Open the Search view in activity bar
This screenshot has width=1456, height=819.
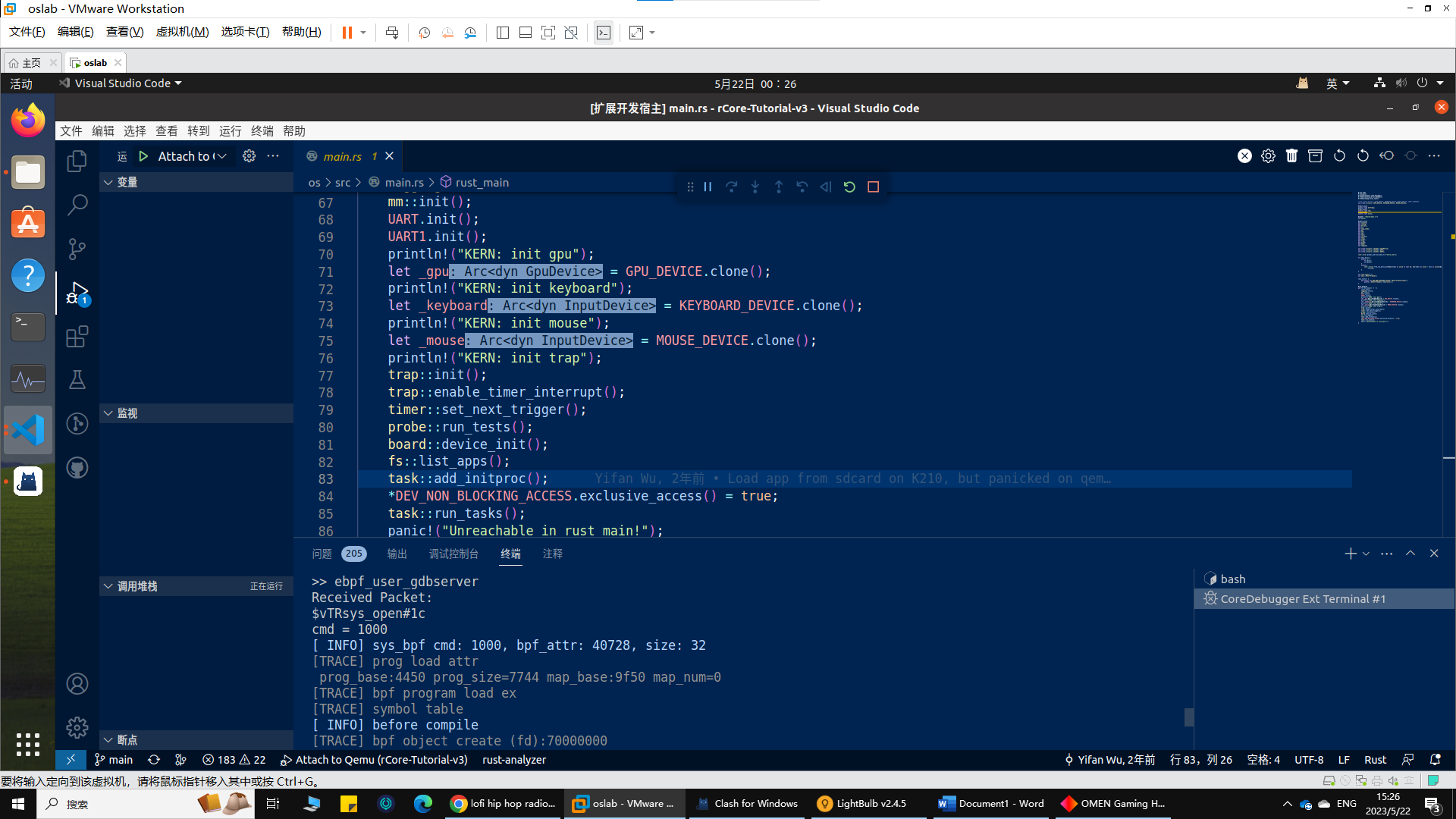[x=77, y=204]
